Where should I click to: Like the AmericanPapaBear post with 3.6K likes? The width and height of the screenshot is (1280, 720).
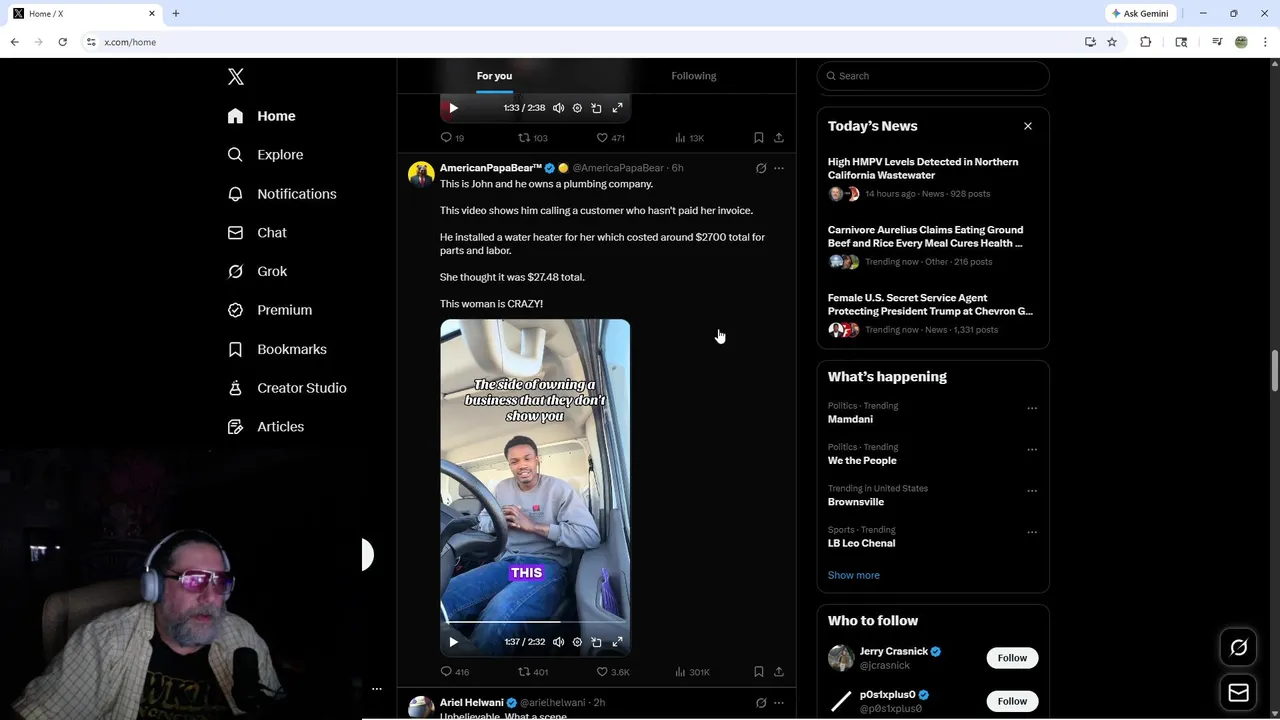[x=612, y=672]
